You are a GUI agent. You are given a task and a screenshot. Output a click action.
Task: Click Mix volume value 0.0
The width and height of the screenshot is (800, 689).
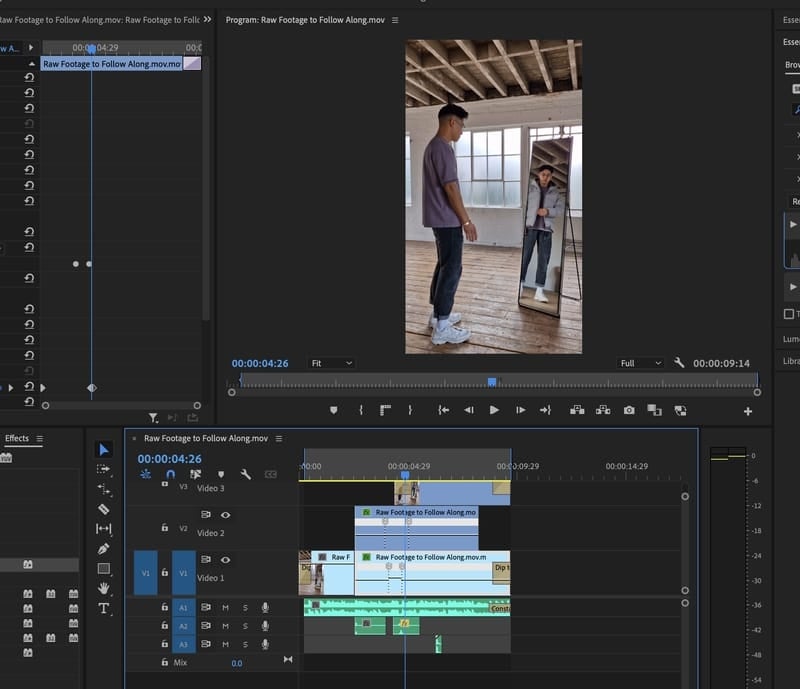click(237, 663)
